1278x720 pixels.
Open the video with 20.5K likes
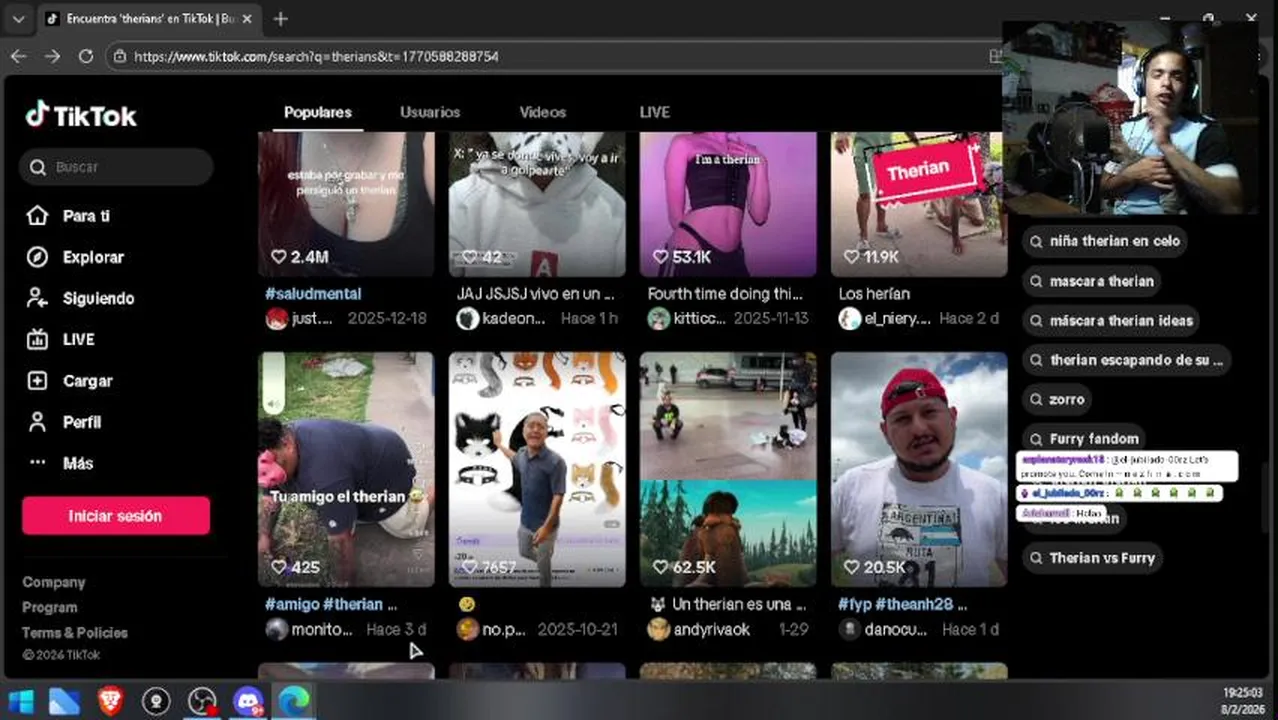point(919,469)
